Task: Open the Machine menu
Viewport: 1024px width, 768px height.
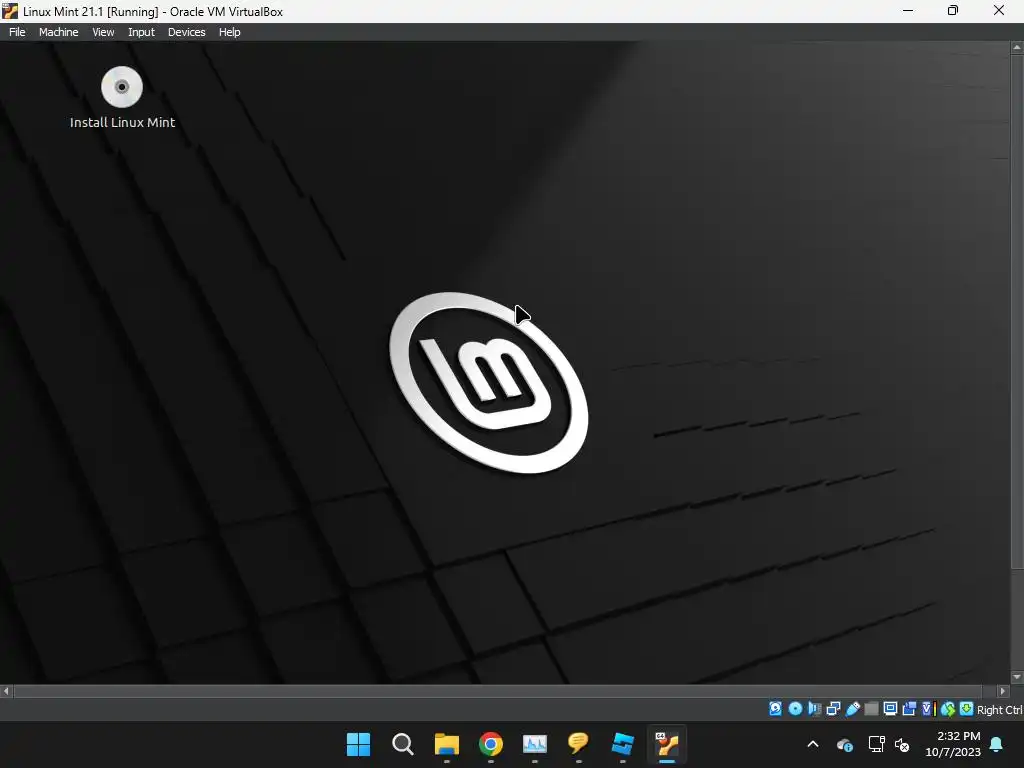Action: point(59,32)
